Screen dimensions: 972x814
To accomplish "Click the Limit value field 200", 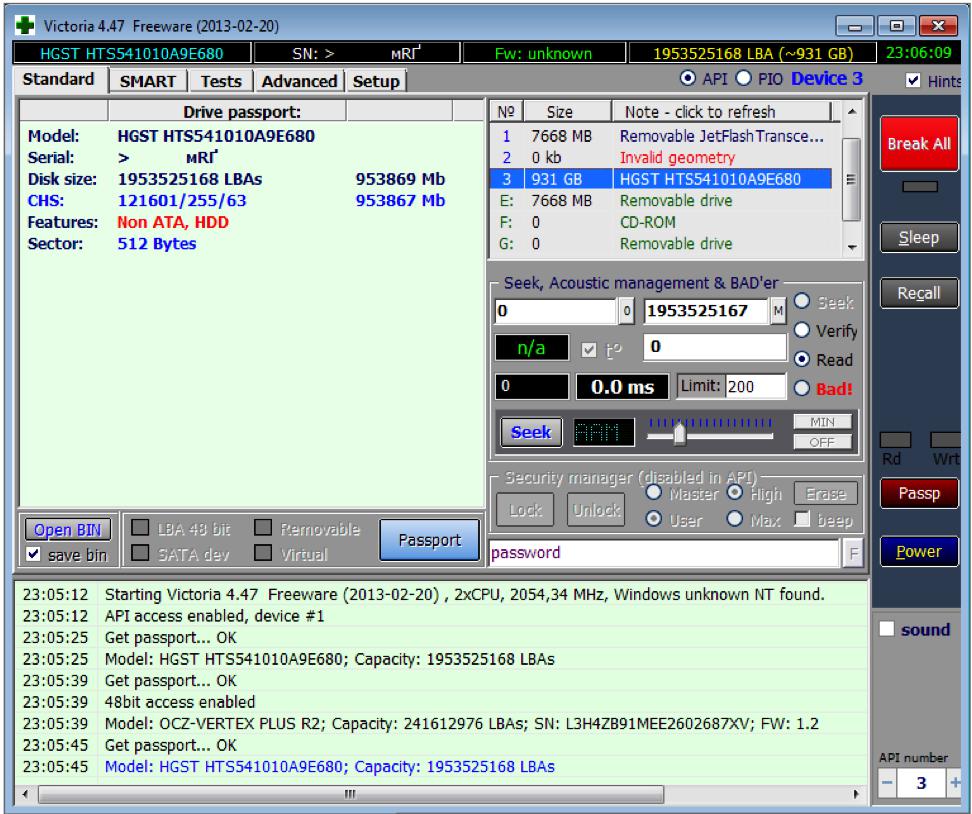I will coord(755,387).
